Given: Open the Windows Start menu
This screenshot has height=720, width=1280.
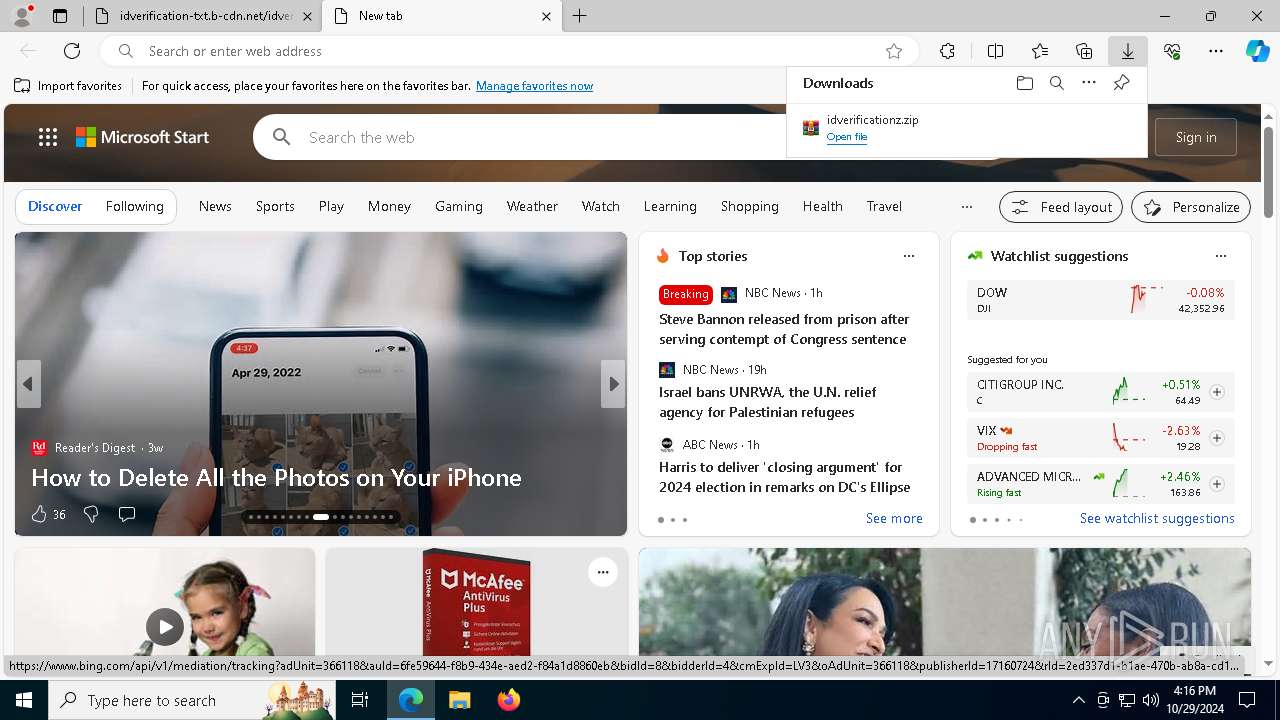Looking at the screenshot, I should pyautogui.click(x=24, y=700).
